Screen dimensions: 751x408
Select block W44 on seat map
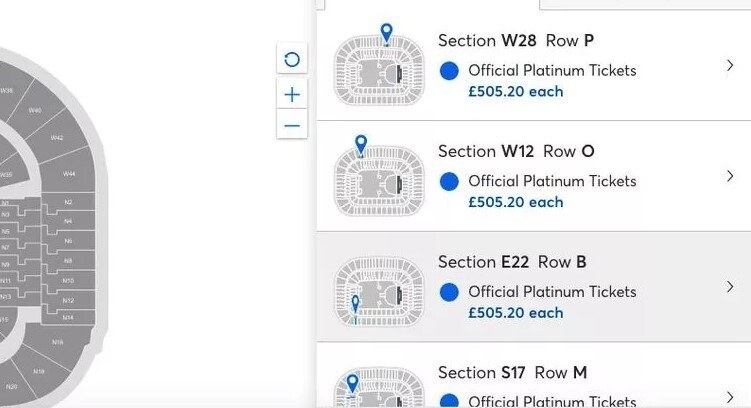click(67, 173)
